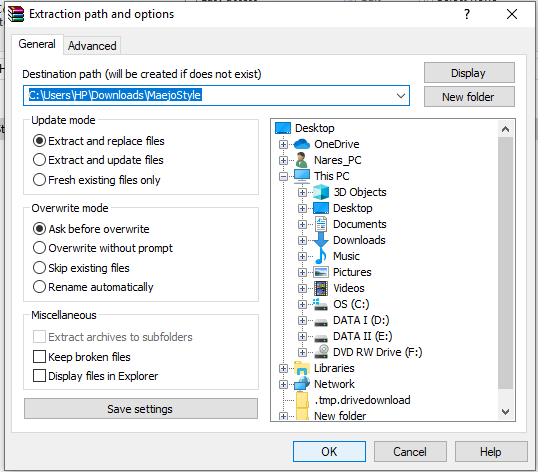The height and width of the screenshot is (472, 538).
Task: Select the Videos film strip icon
Action: [x=321, y=288]
